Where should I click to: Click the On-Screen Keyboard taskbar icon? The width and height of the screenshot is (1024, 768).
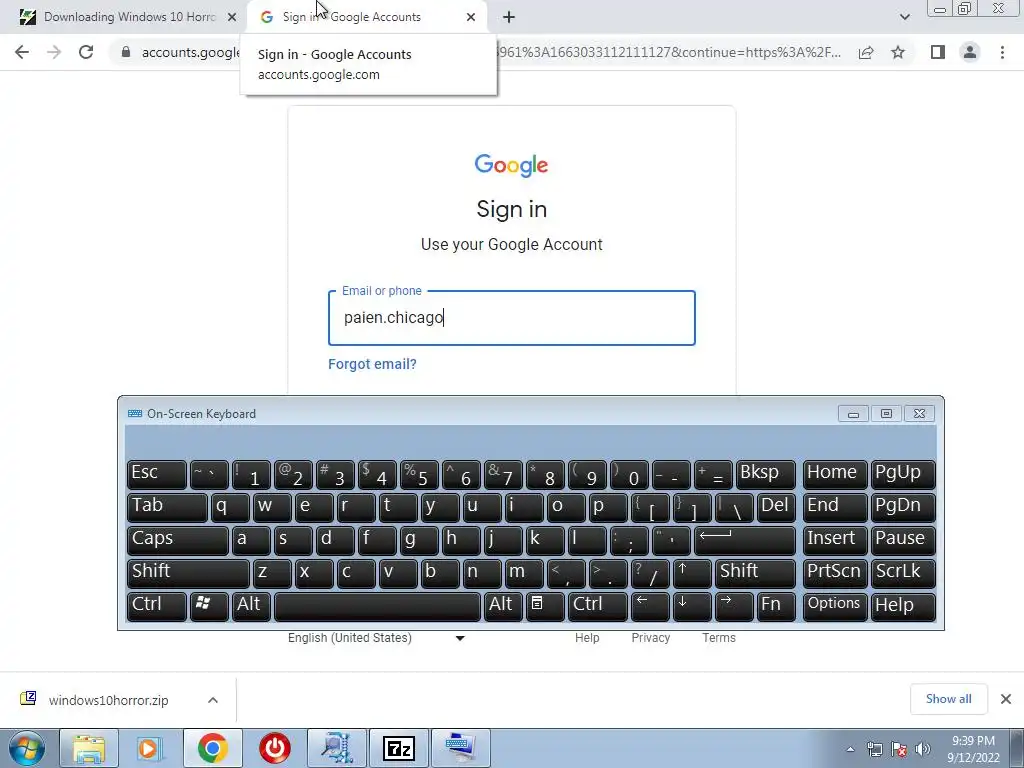coord(460,748)
